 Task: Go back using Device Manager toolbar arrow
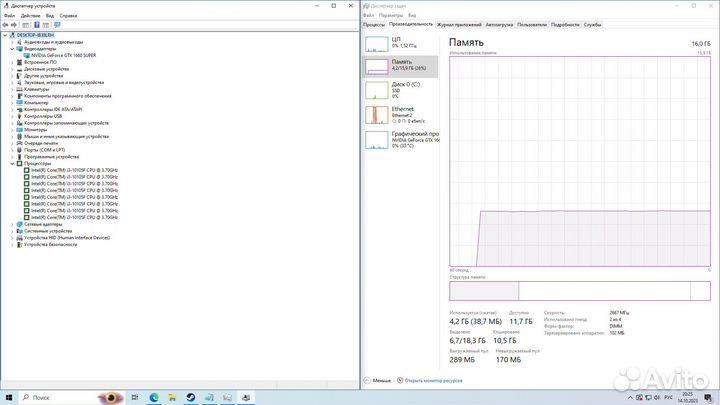pyautogui.click(x=5, y=25)
